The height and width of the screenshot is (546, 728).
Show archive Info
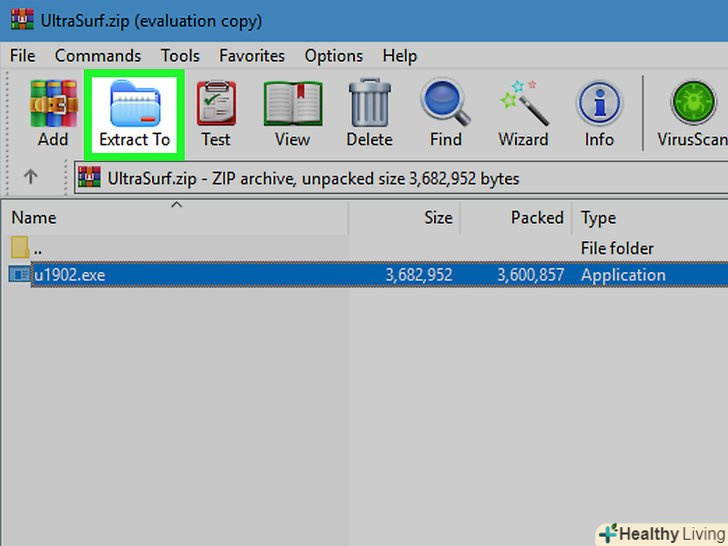tap(599, 103)
